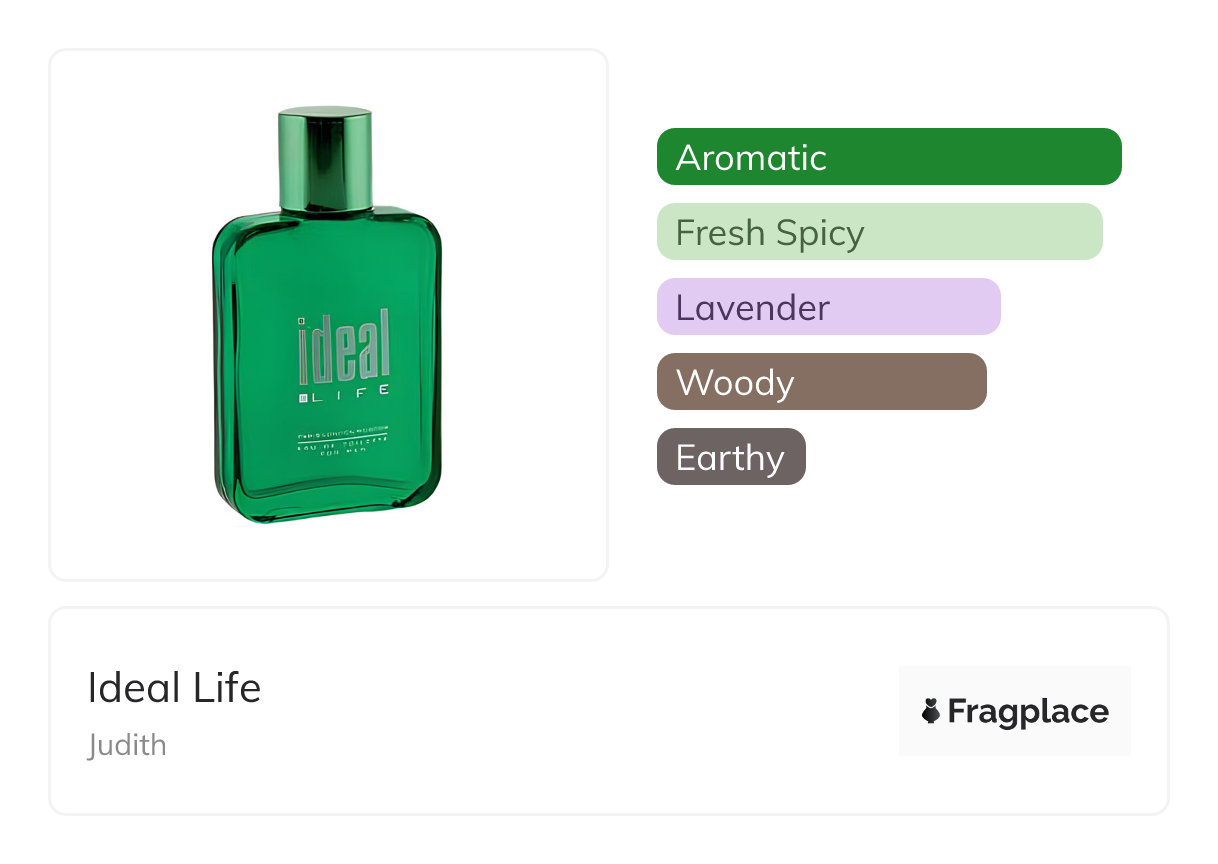Screen dimensions: 1218x864
Task: Click the 'ideal' logo on the bottle
Action: click(x=344, y=347)
